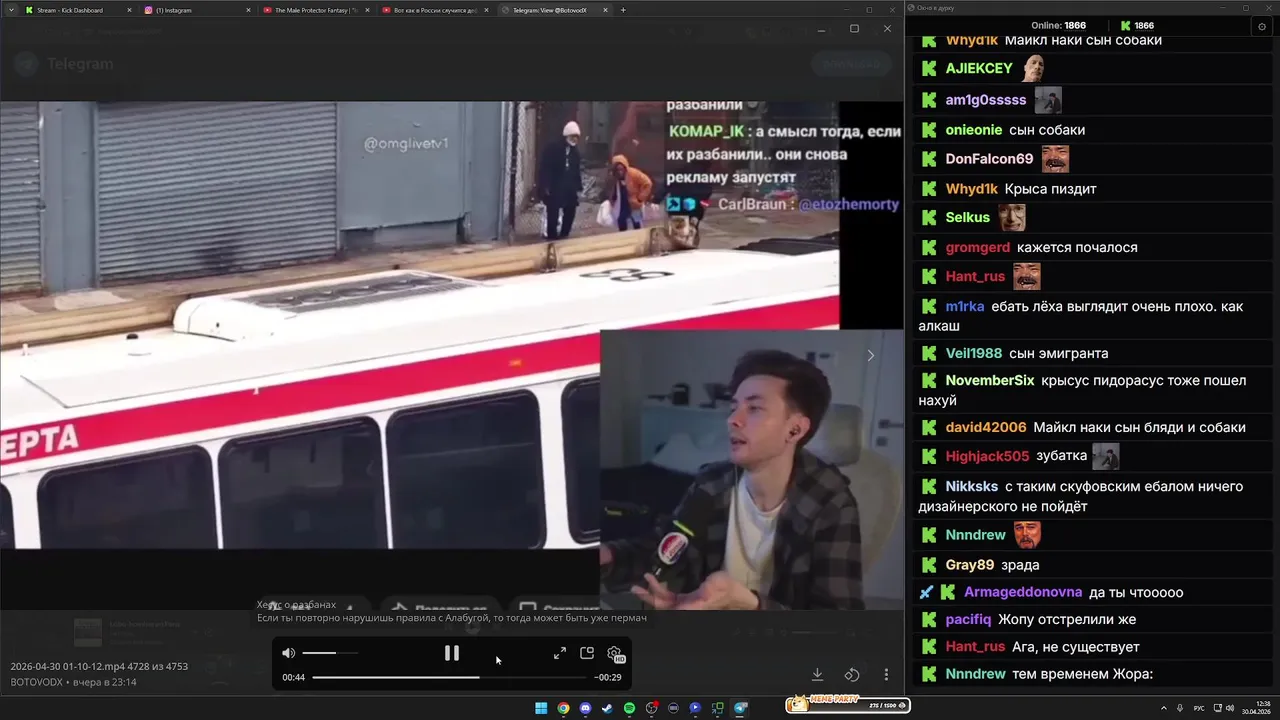Open Windows Start menu
1280x720 pixels.
point(541,708)
